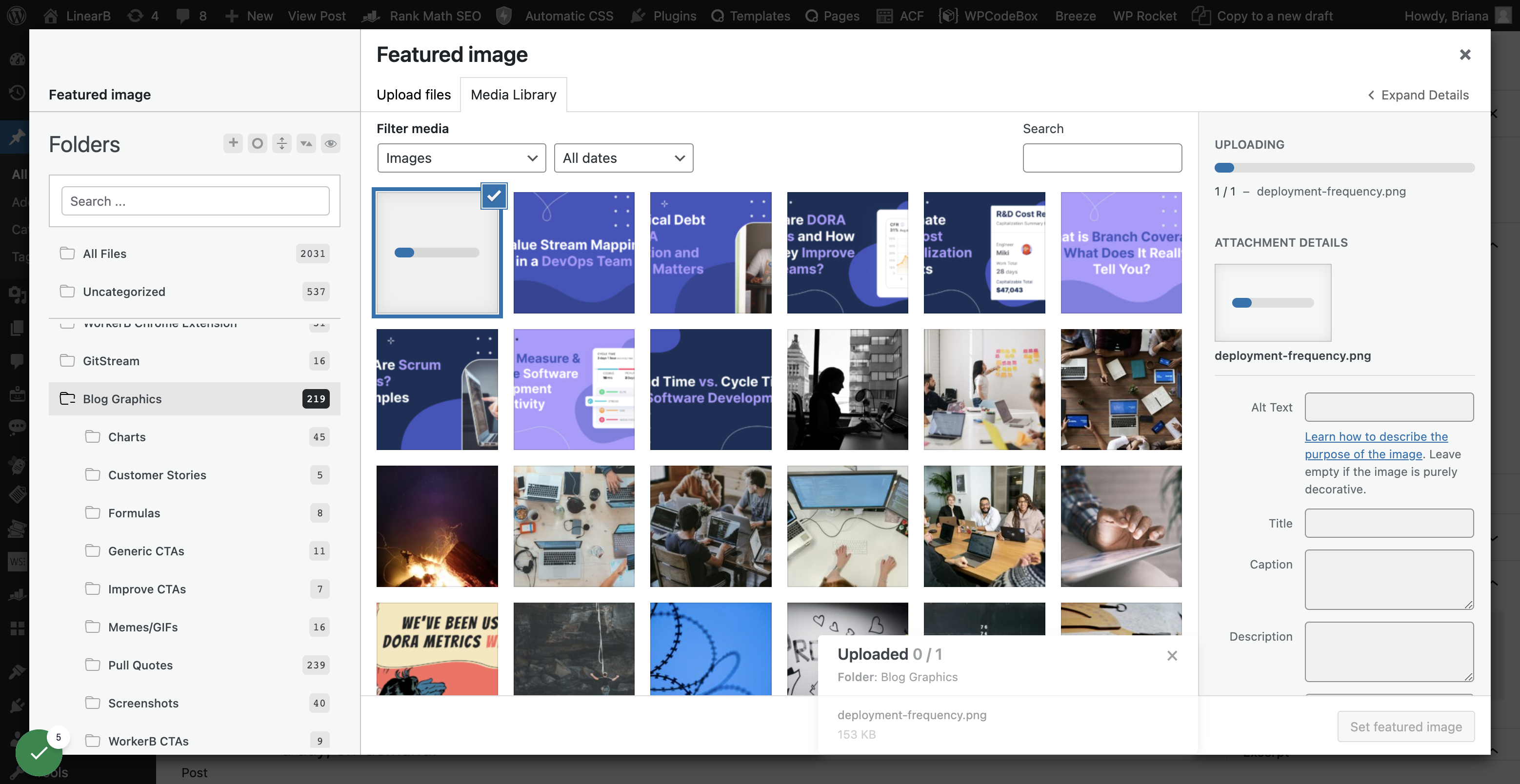Select the Uncategorized folder
This screenshot has width=1520, height=784.
click(x=194, y=292)
